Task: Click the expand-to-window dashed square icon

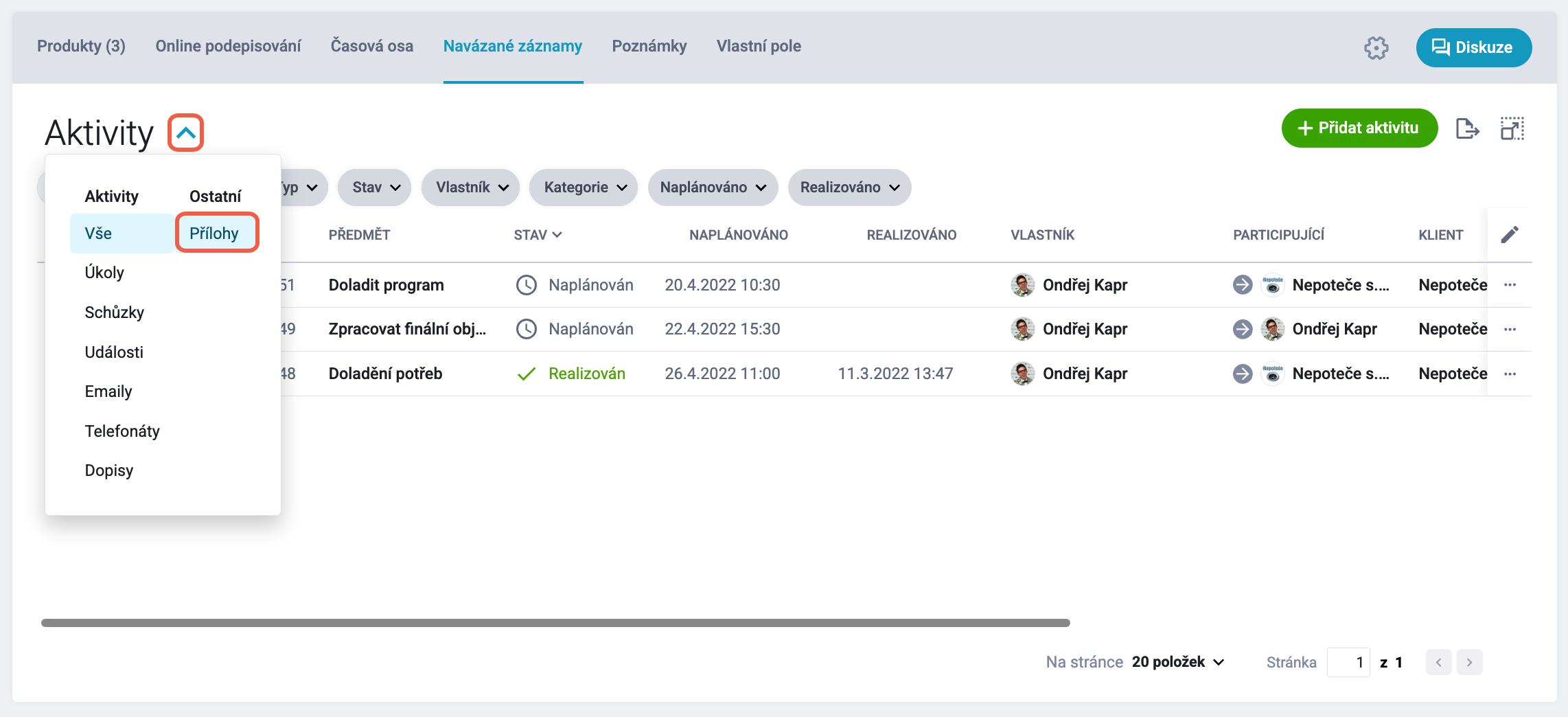Action: [1512, 128]
